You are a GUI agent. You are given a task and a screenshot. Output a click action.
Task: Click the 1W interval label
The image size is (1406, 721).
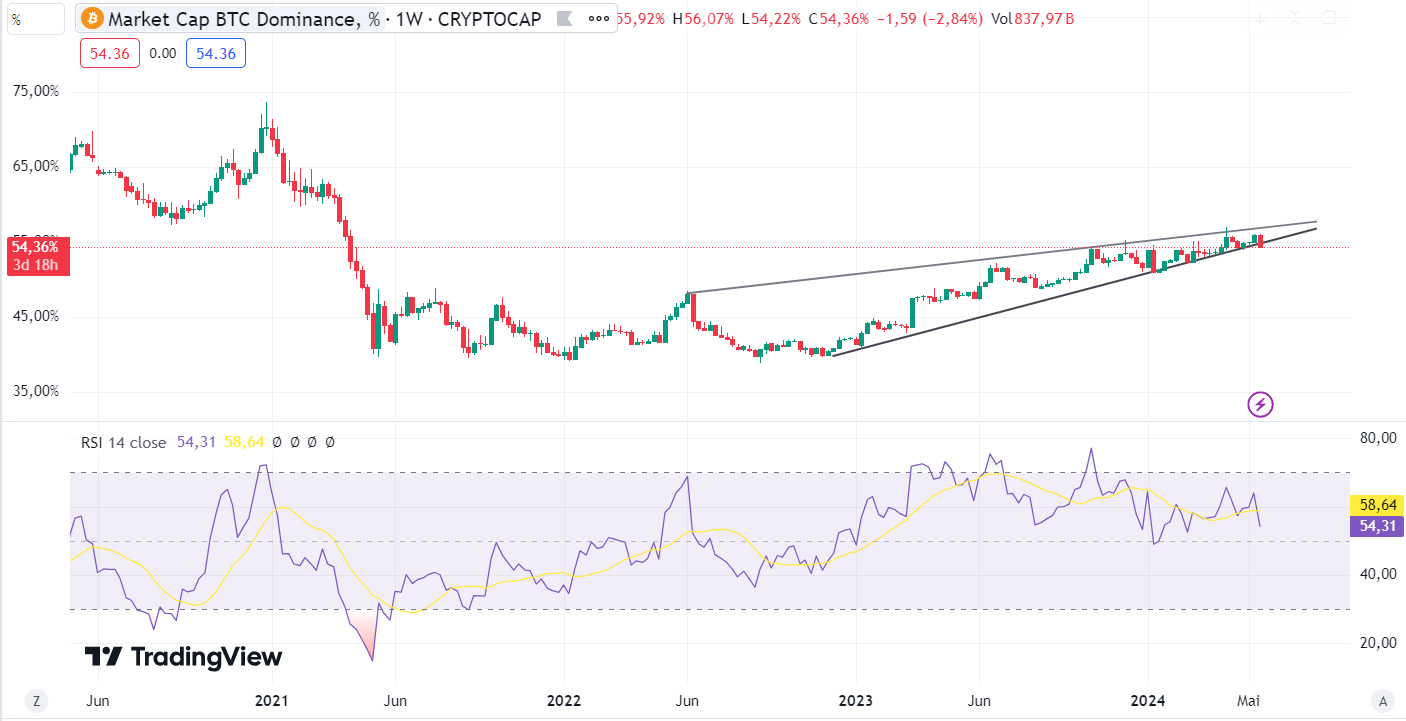[411, 18]
